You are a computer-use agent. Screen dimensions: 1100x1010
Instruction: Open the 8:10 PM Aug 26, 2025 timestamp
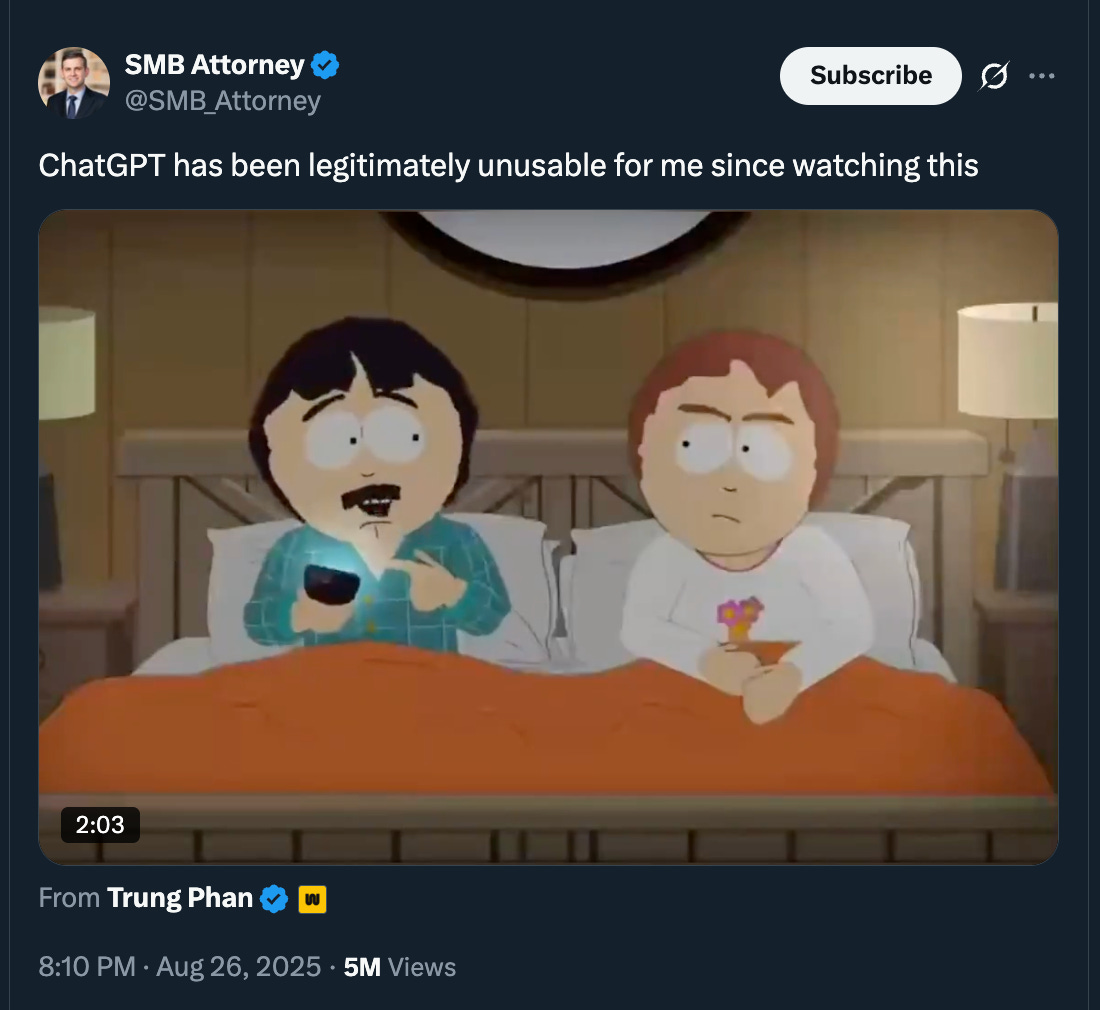tap(180, 967)
